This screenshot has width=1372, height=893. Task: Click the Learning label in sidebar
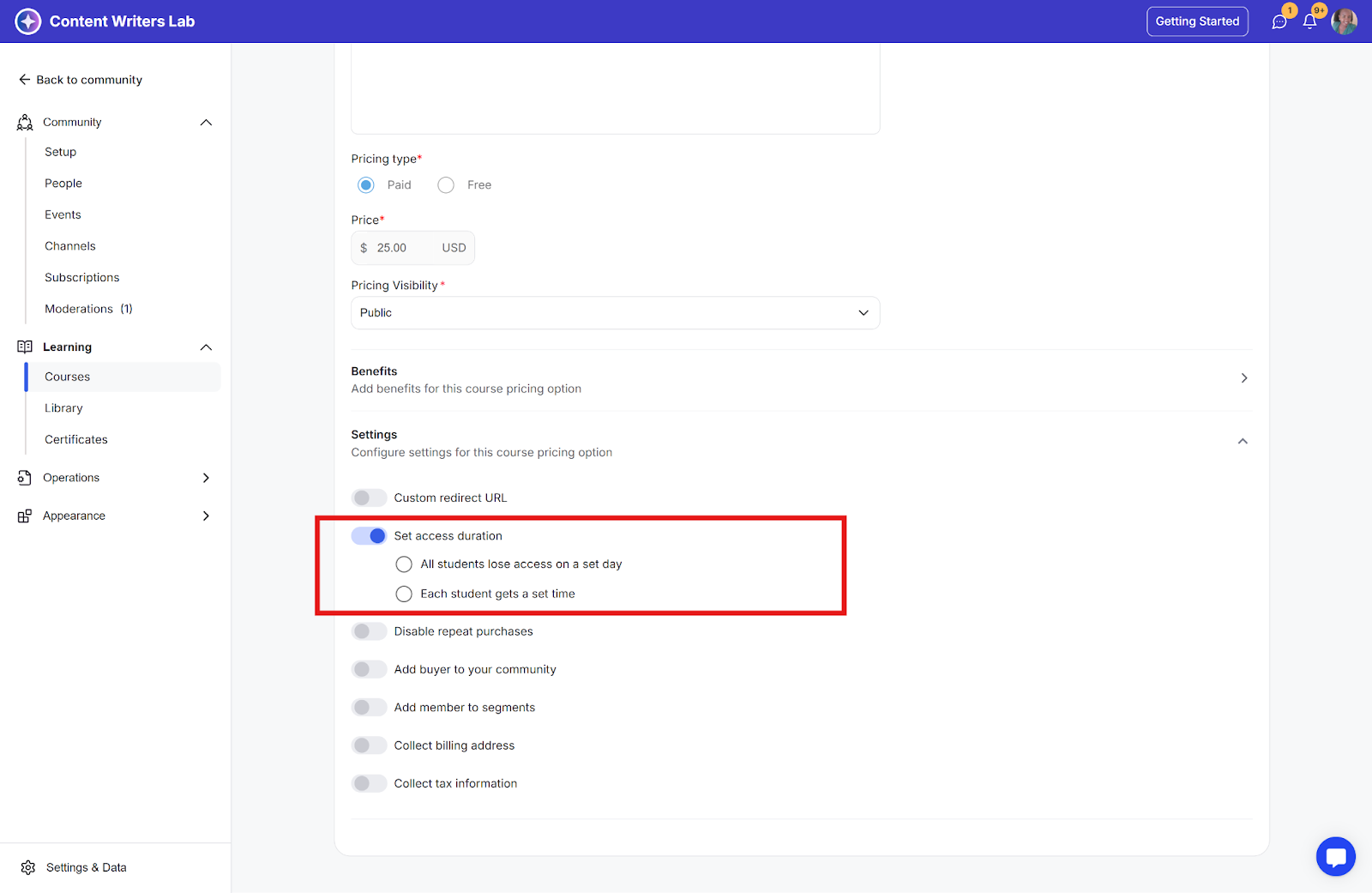click(68, 347)
